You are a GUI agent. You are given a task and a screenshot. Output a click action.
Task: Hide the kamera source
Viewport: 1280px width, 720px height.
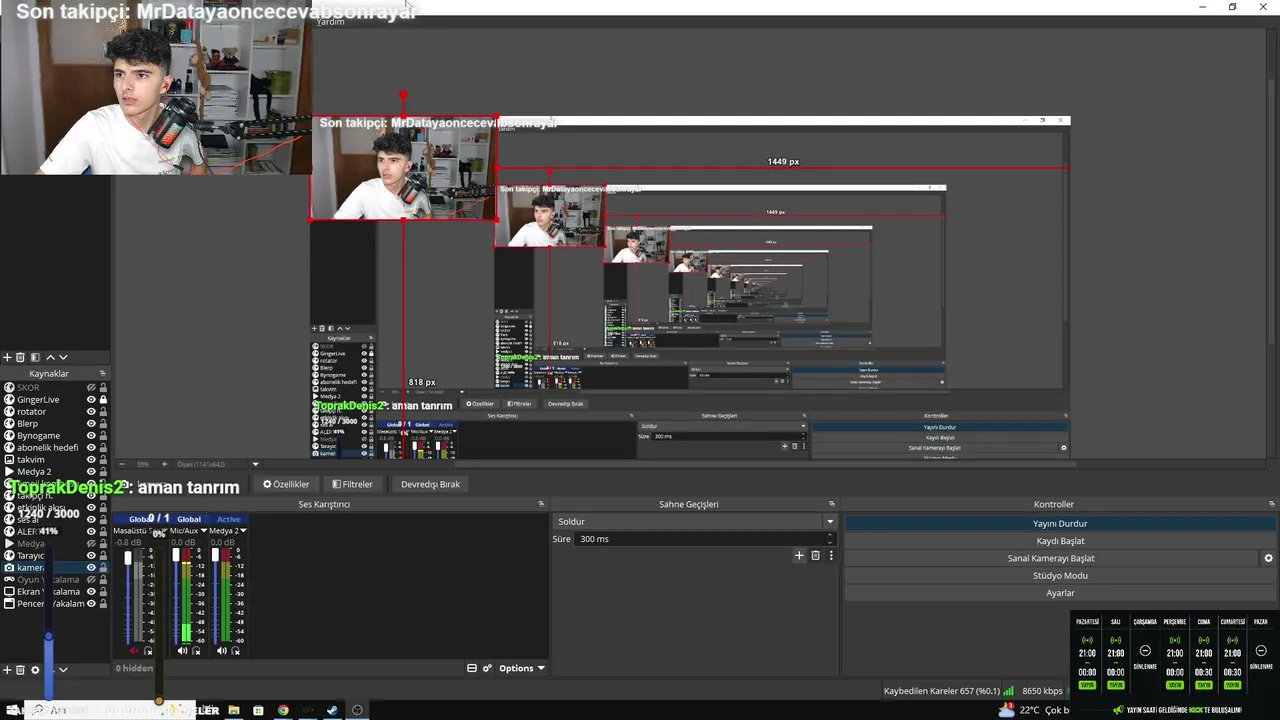click(91, 568)
